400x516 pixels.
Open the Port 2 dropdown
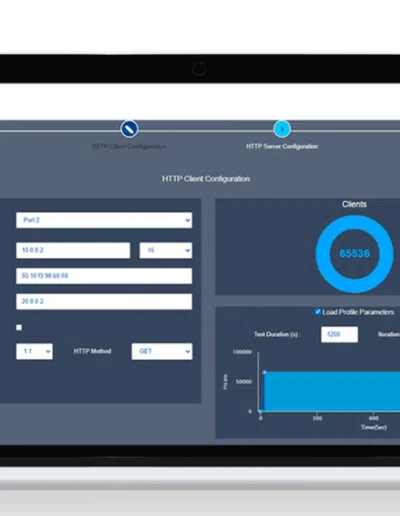[x=104, y=220]
